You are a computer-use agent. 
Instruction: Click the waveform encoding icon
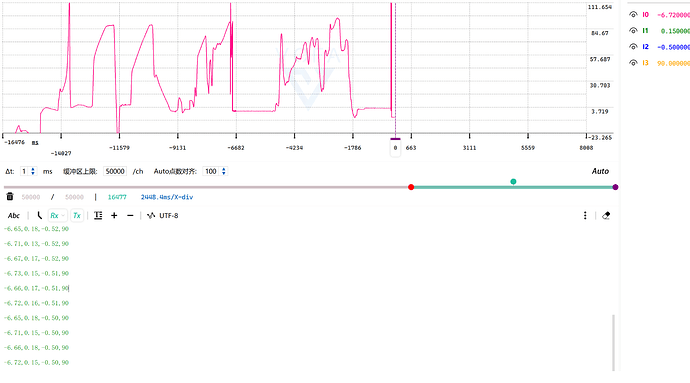151,215
